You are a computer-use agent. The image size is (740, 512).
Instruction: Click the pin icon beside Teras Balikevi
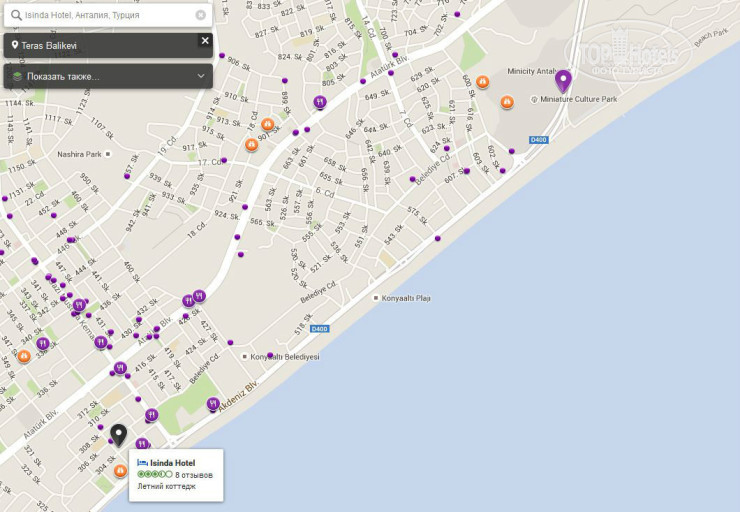click(x=15, y=46)
